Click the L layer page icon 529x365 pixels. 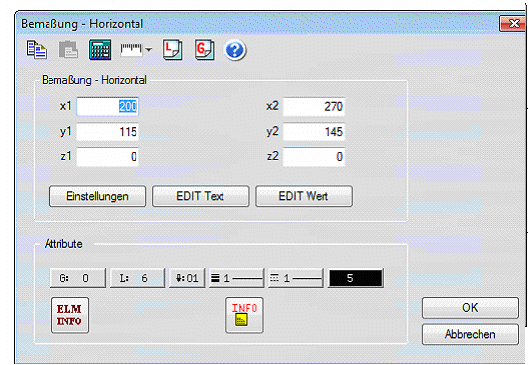coord(172,50)
